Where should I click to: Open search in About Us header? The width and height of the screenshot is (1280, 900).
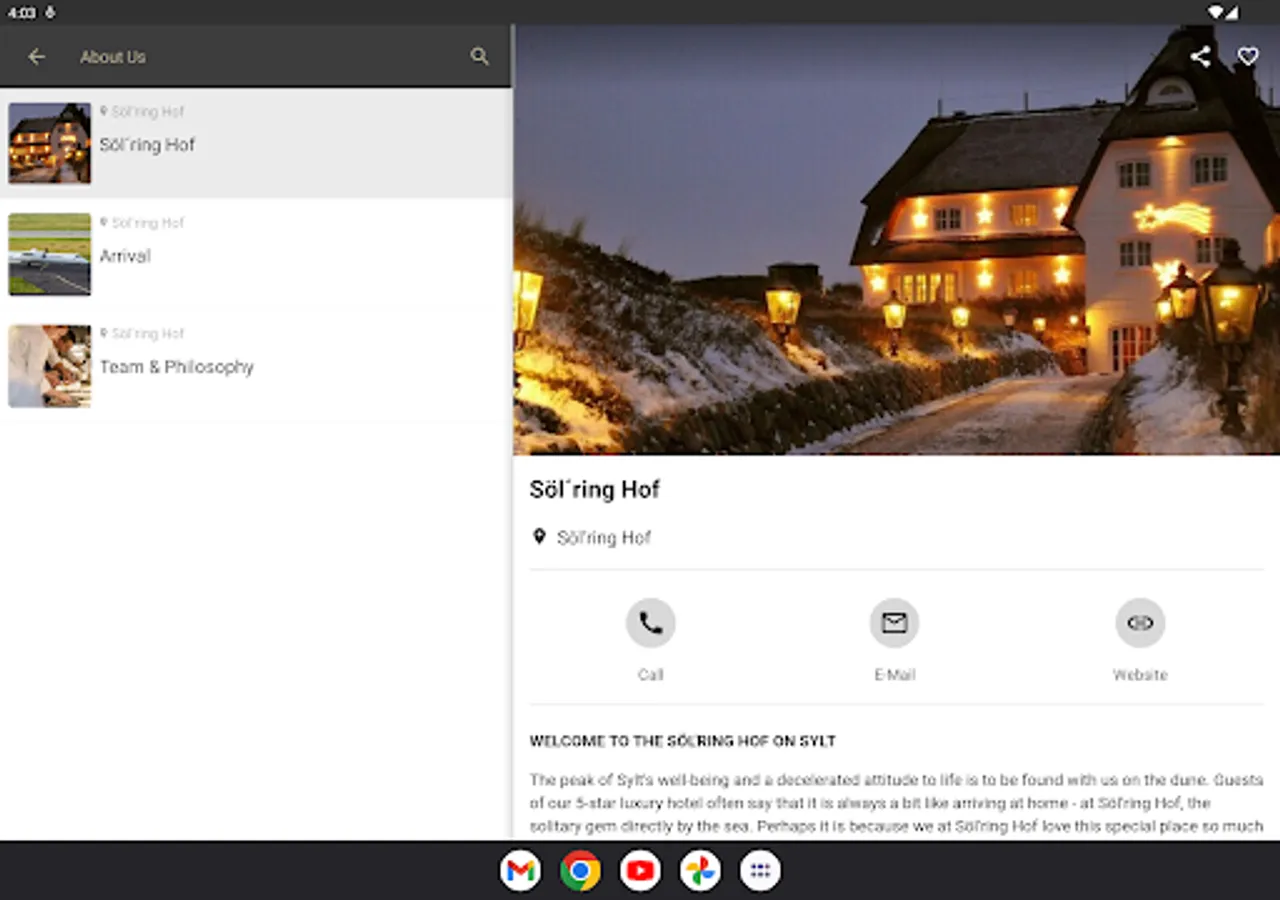tap(480, 57)
